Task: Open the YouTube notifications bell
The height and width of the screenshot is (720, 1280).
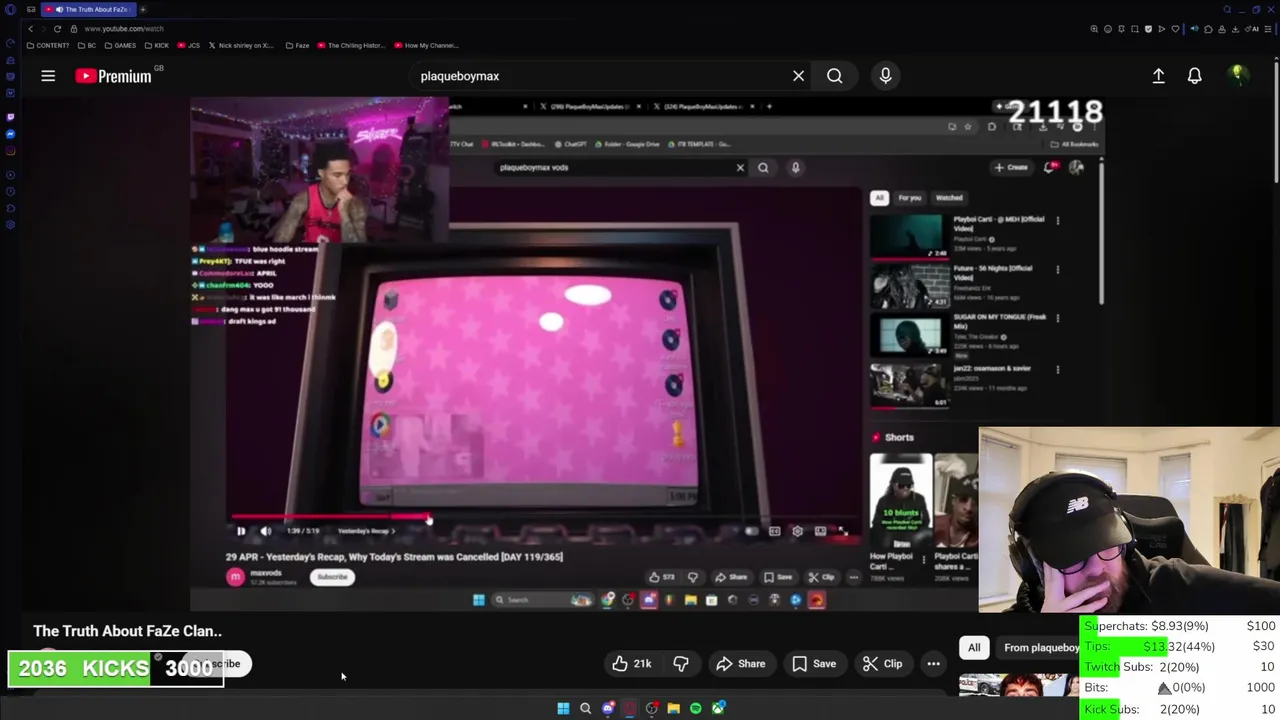Action: coord(1194,76)
